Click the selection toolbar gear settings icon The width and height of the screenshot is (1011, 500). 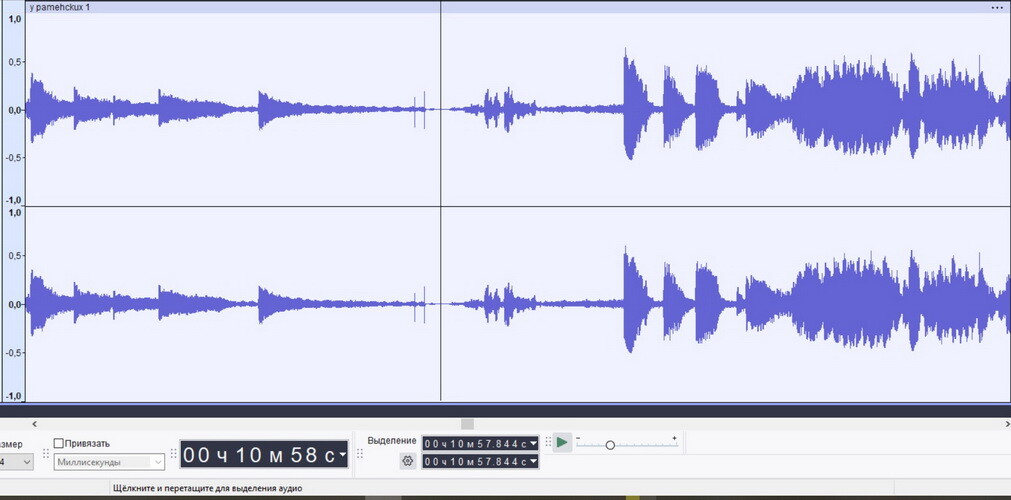click(x=407, y=461)
